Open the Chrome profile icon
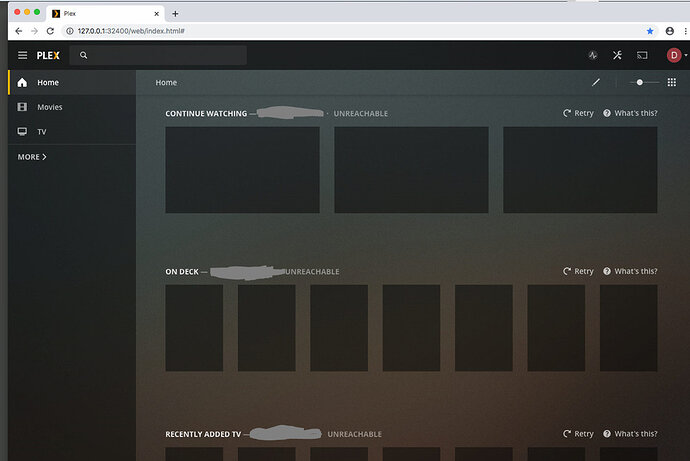 670,31
